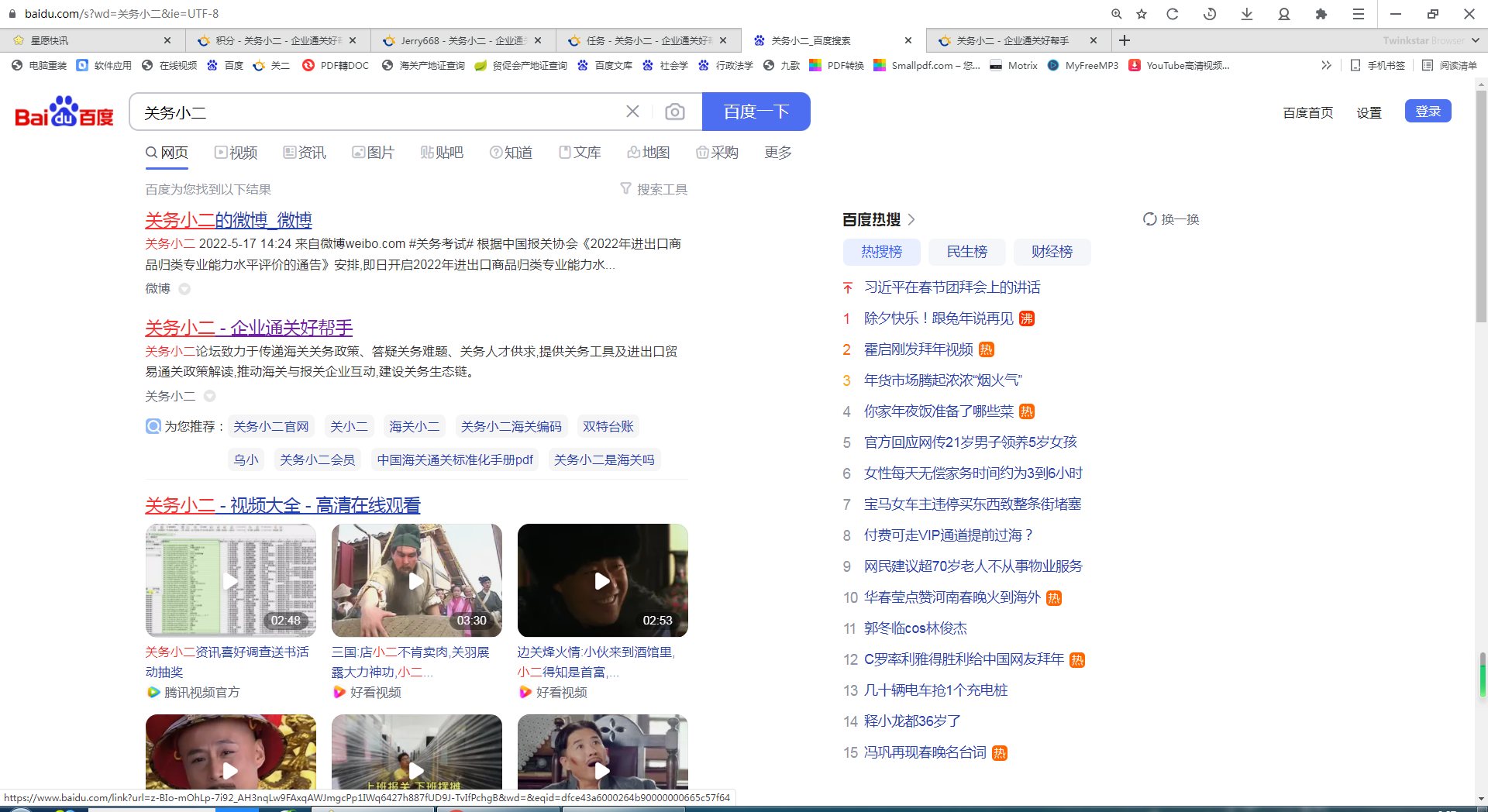The height and width of the screenshot is (812, 1488).
Task: Open 电脑重装 bookmark
Action: pos(40,65)
